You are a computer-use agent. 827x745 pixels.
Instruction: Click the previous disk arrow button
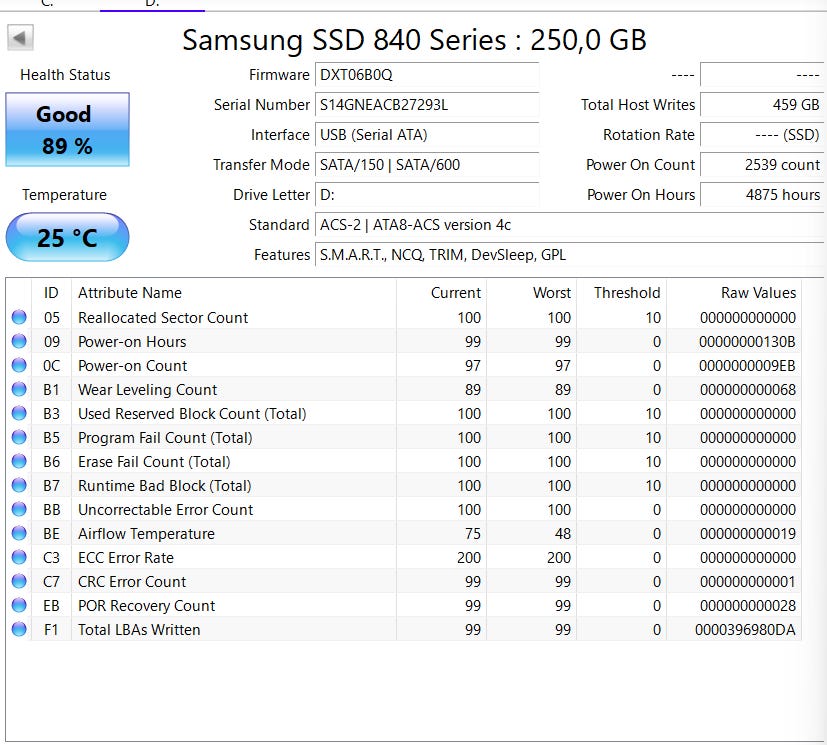[21, 39]
